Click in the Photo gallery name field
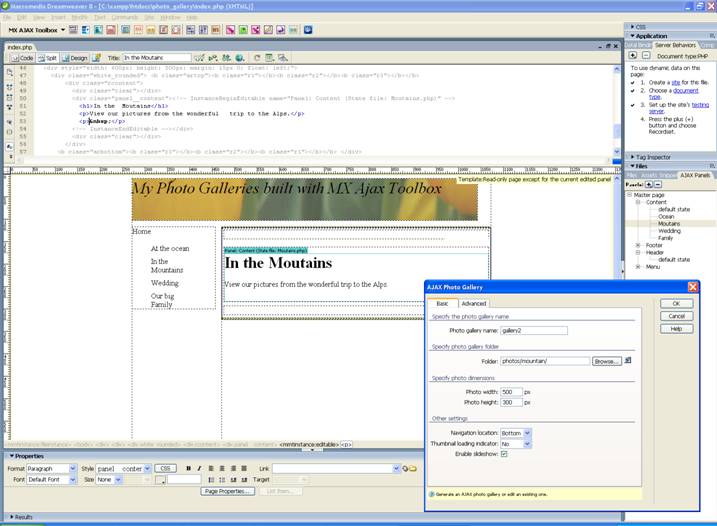717x526 pixels. point(534,330)
